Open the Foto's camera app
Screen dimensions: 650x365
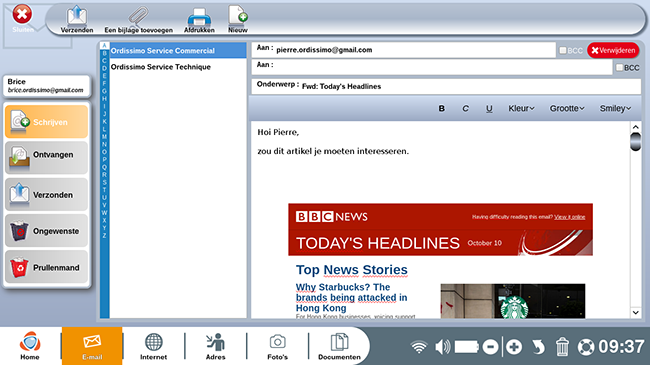click(x=277, y=346)
